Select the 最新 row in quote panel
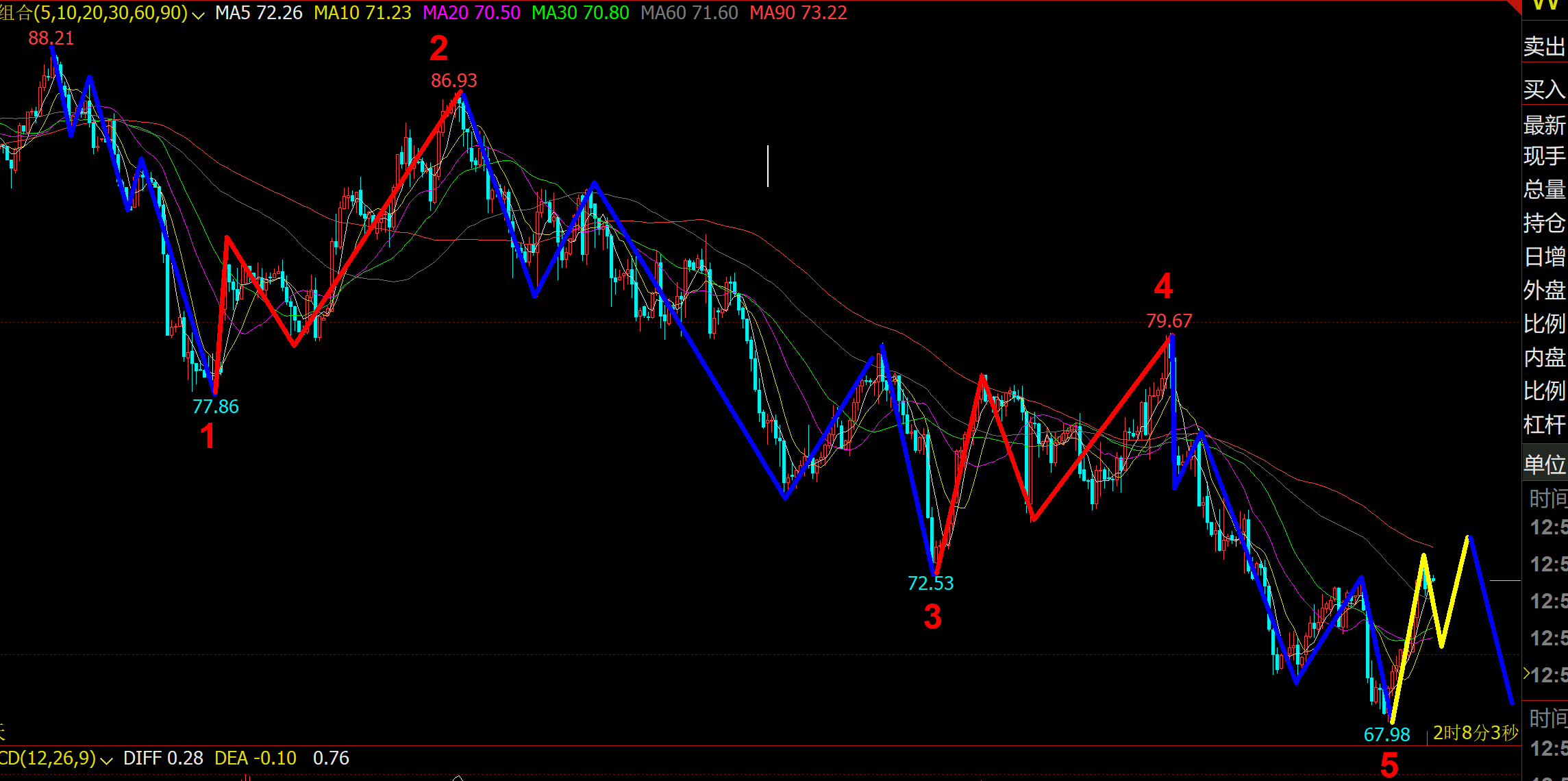This screenshot has height=781, width=1568. click(x=1544, y=125)
